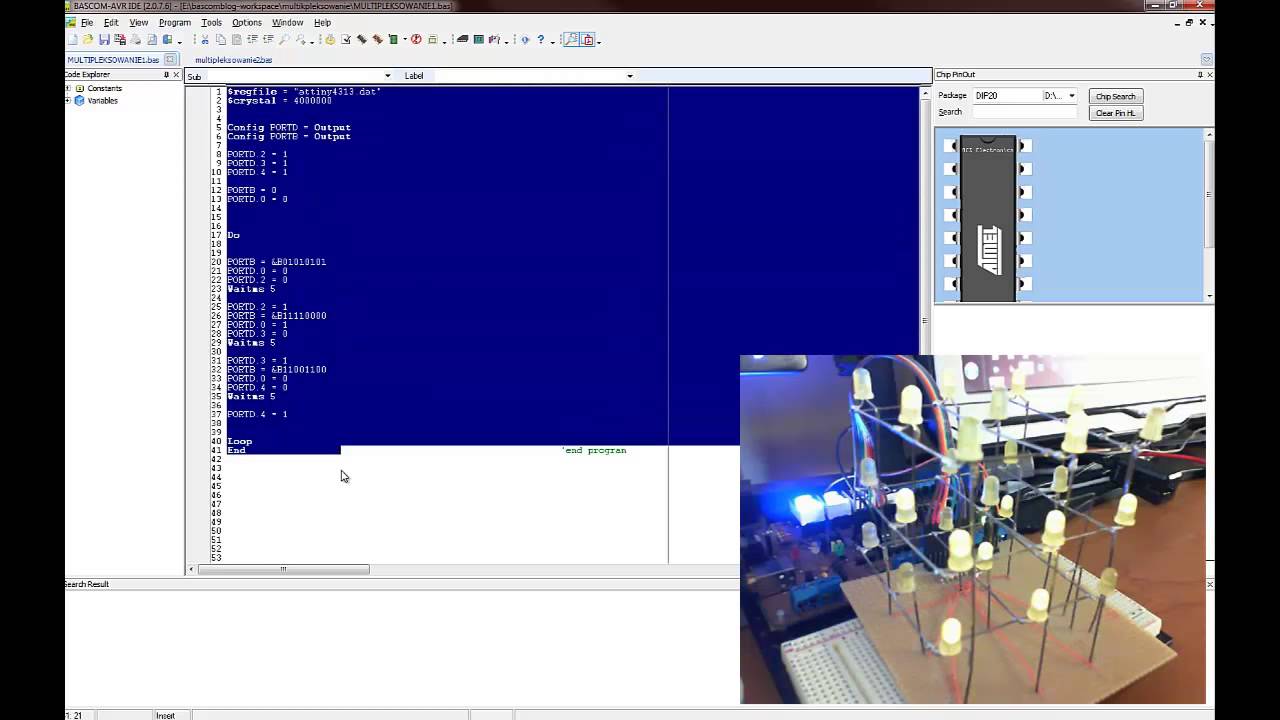Open Find with the magnifier icon
Viewport: 1280px width, 720px height.
coord(284,40)
